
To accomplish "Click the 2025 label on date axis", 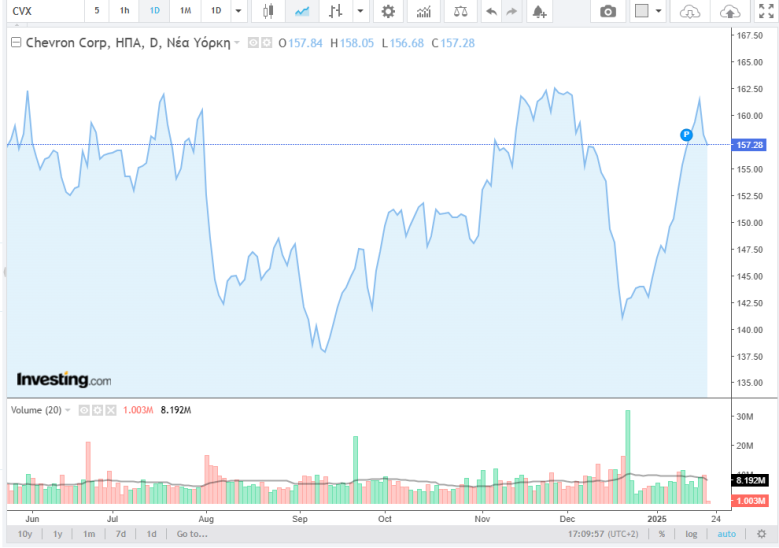I will click(657, 519).
